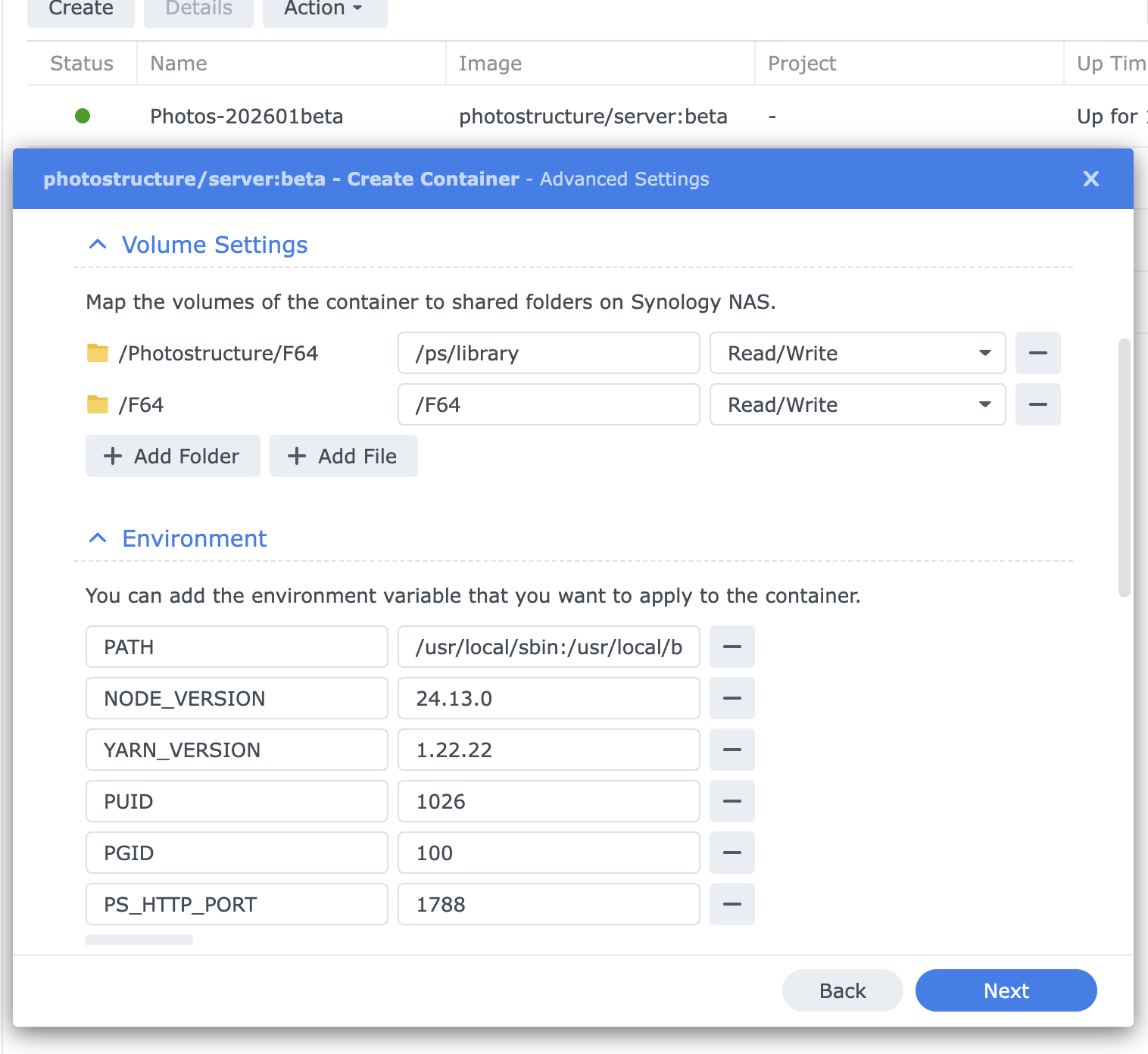Remove the YARN_VERSION environment variable

(732, 750)
